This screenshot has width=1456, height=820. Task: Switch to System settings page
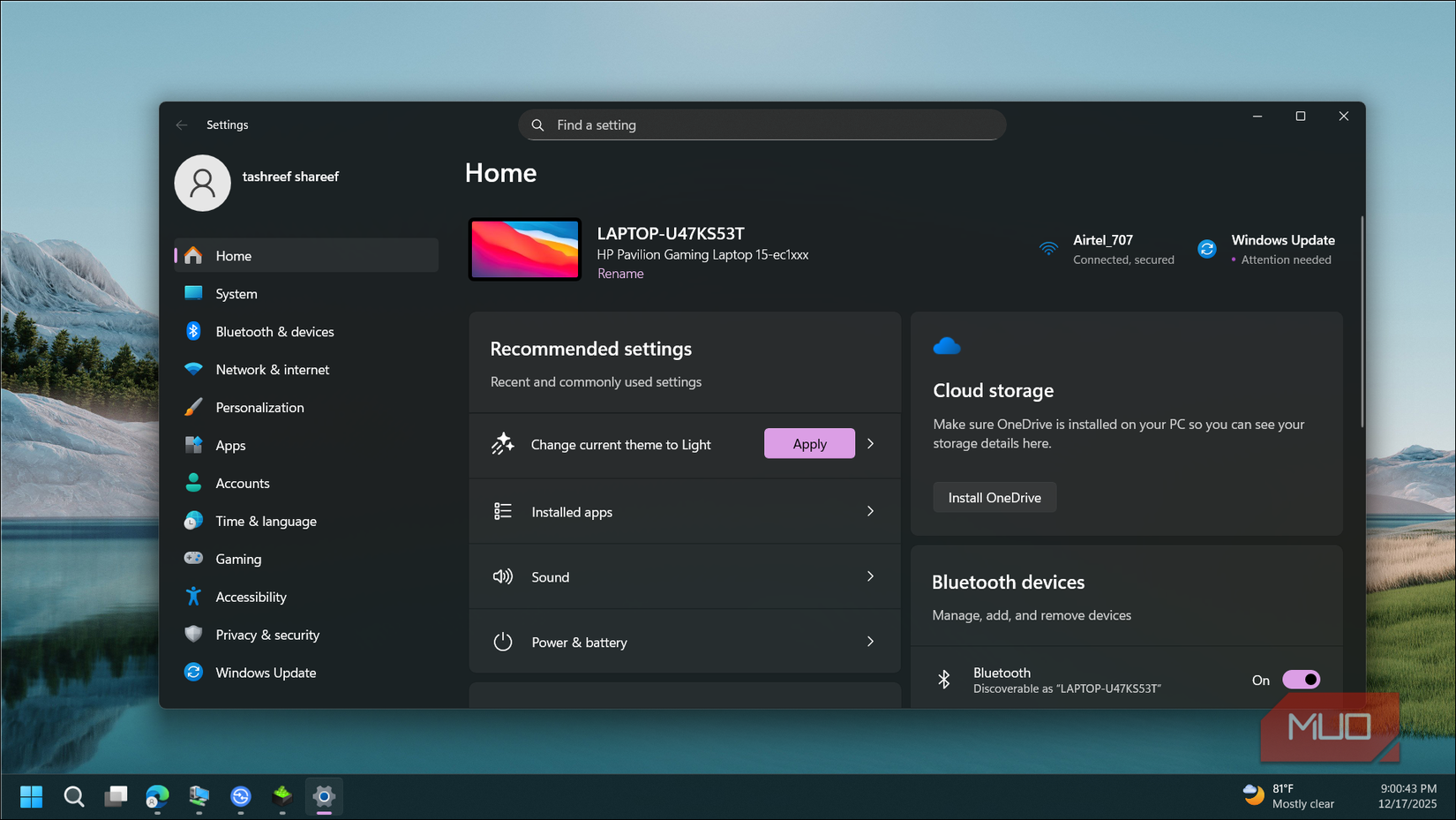point(236,293)
